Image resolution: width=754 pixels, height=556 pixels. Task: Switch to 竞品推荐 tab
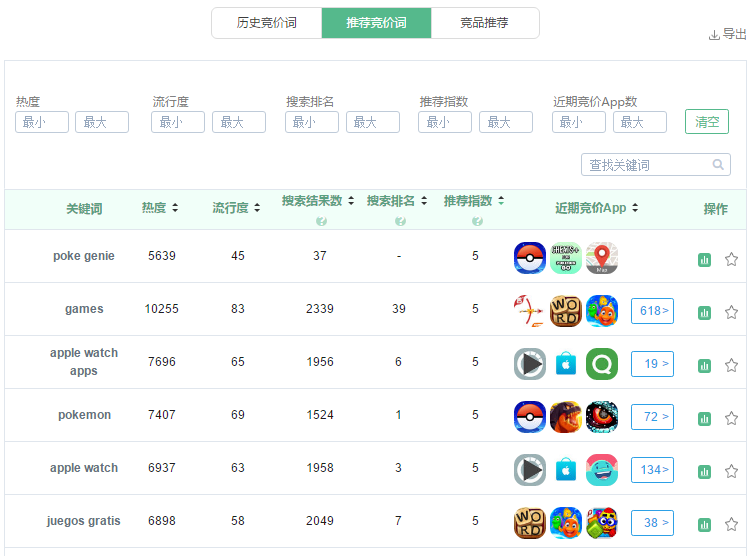tap(485, 23)
